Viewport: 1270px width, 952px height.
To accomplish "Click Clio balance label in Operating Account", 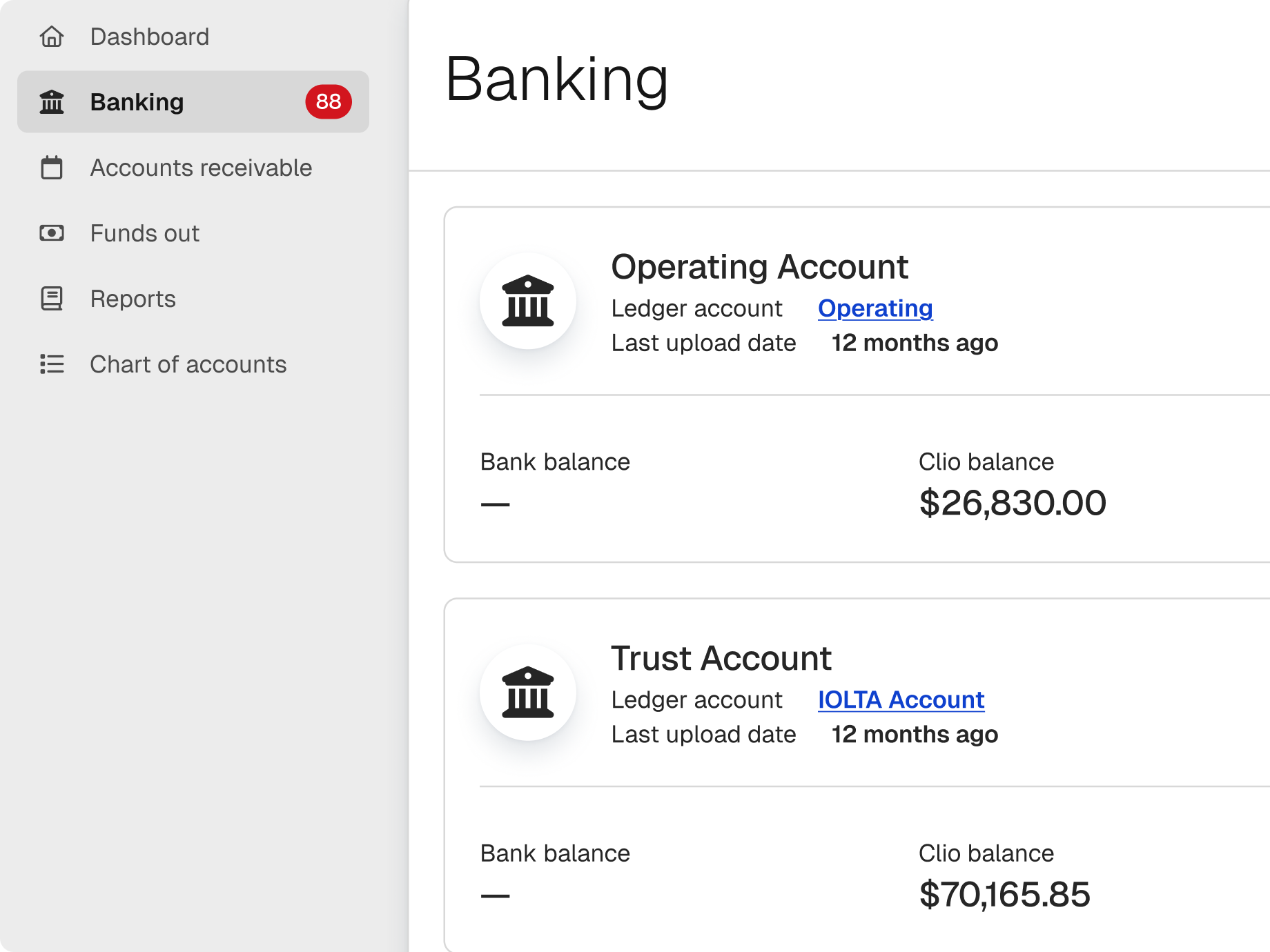I will [x=986, y=462].
